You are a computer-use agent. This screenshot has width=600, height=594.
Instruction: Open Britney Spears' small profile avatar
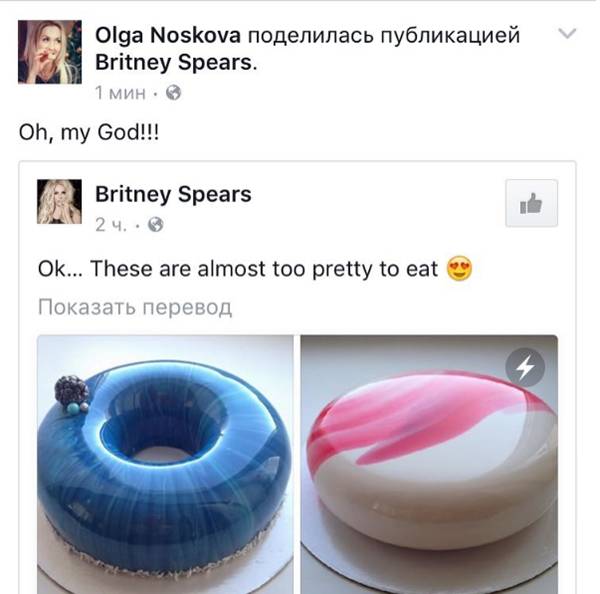coord(59,201)
